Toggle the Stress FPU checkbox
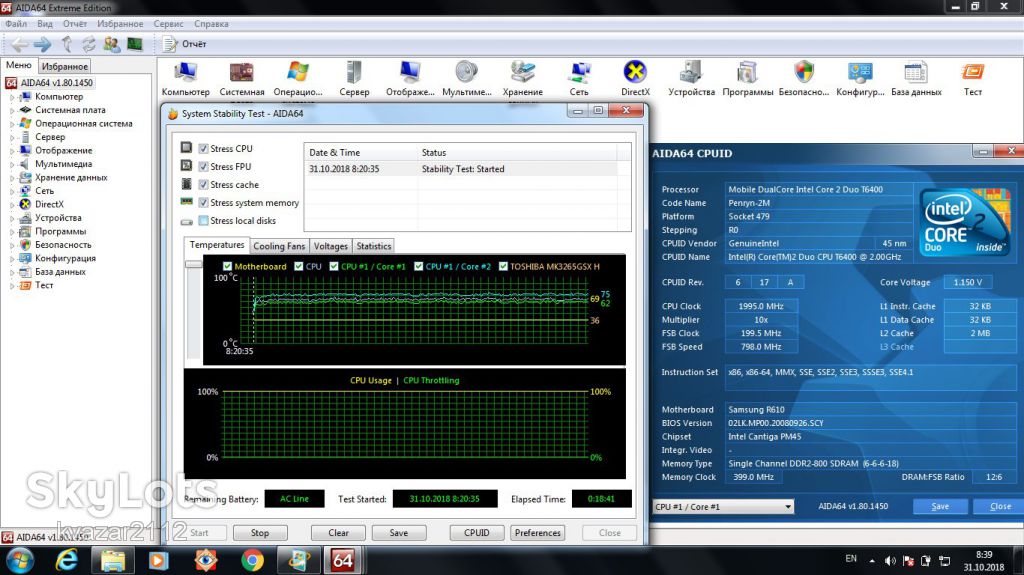The image size is (1024, 575). (203, 167)
